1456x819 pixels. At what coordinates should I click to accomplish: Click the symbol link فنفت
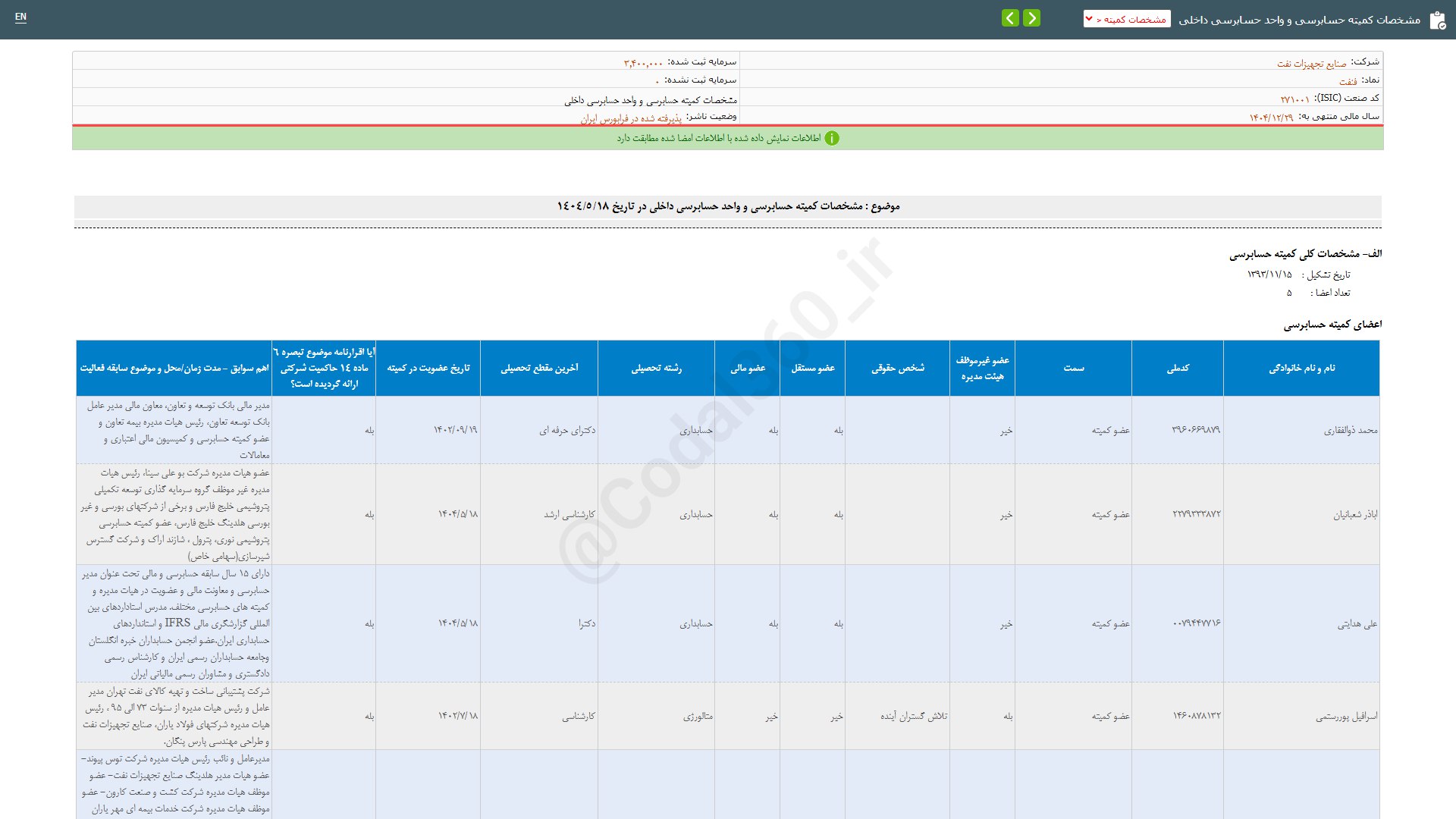click(x=1348, y=81)
